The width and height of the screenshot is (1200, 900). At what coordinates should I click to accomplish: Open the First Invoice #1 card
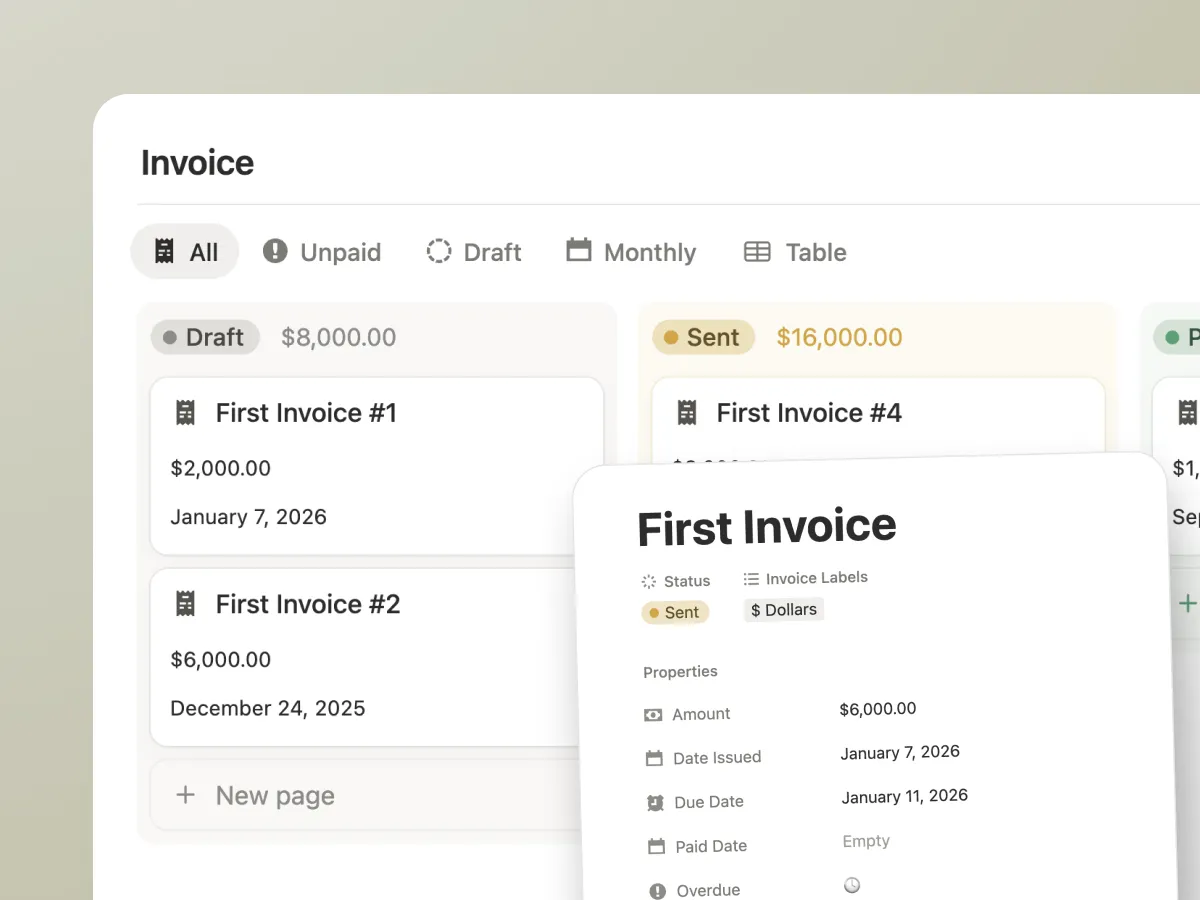tap(377, 465)
